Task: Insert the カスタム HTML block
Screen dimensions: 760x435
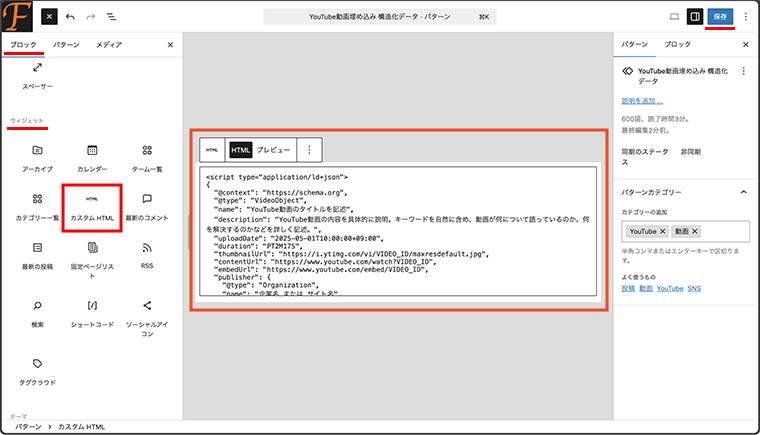Action: 92,208
